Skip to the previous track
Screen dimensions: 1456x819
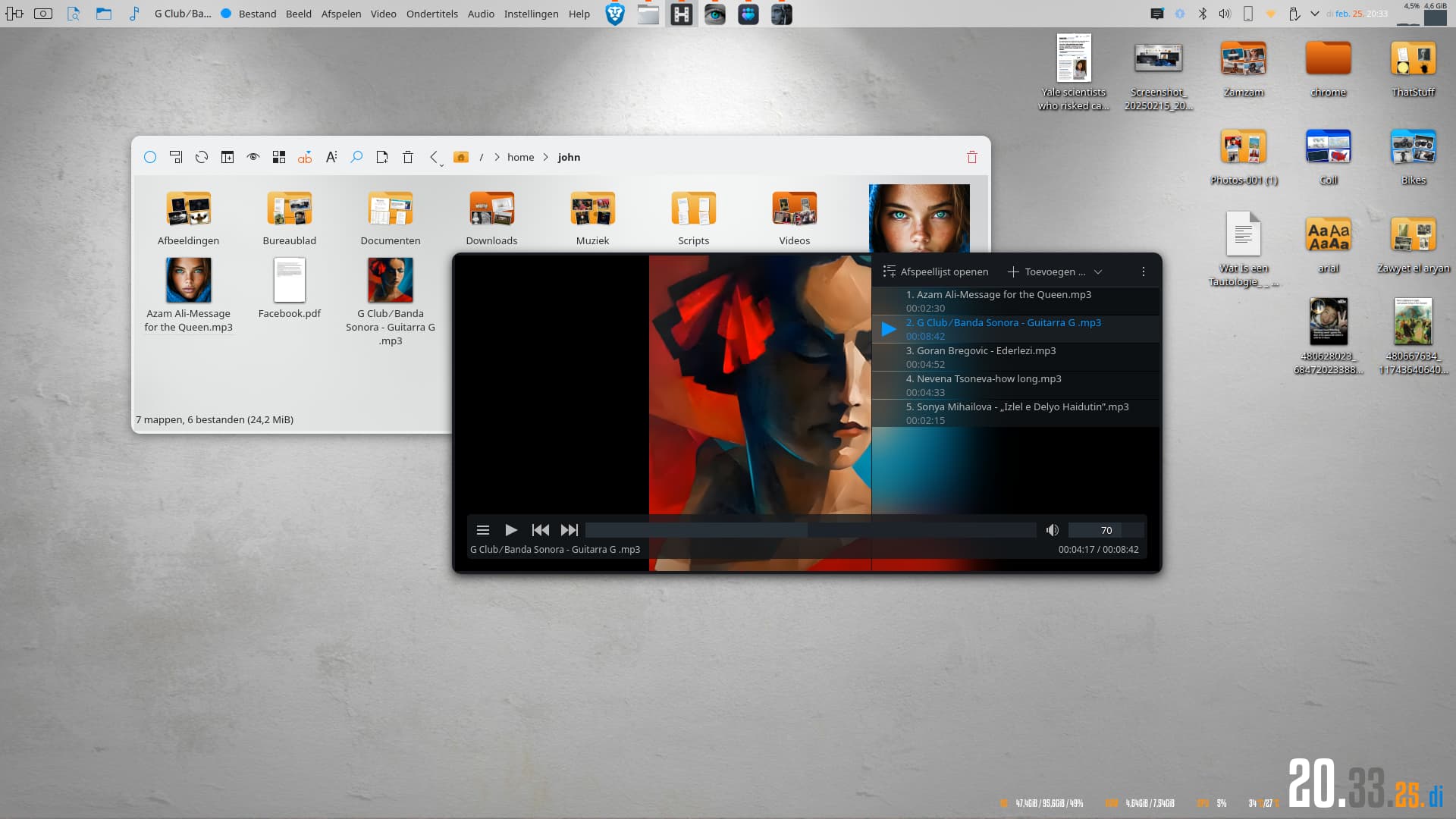(541, 530)
